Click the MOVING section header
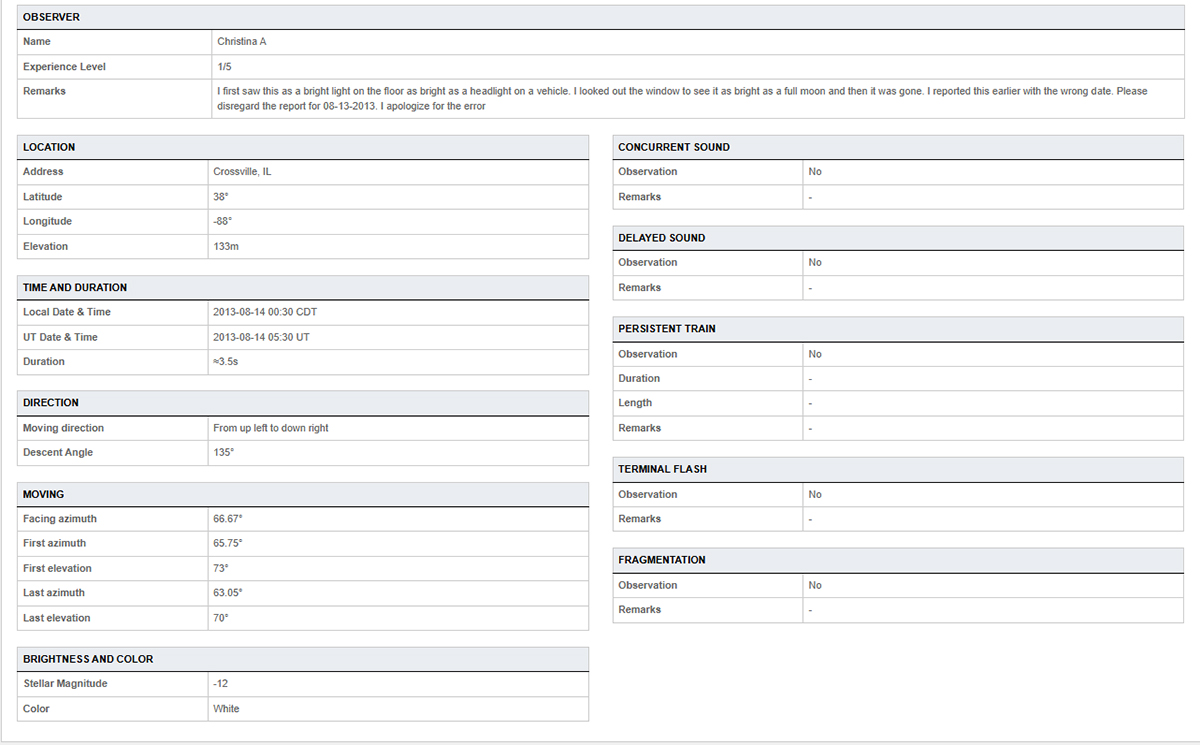Screen dimensions: 1200x745 [42, 493]
